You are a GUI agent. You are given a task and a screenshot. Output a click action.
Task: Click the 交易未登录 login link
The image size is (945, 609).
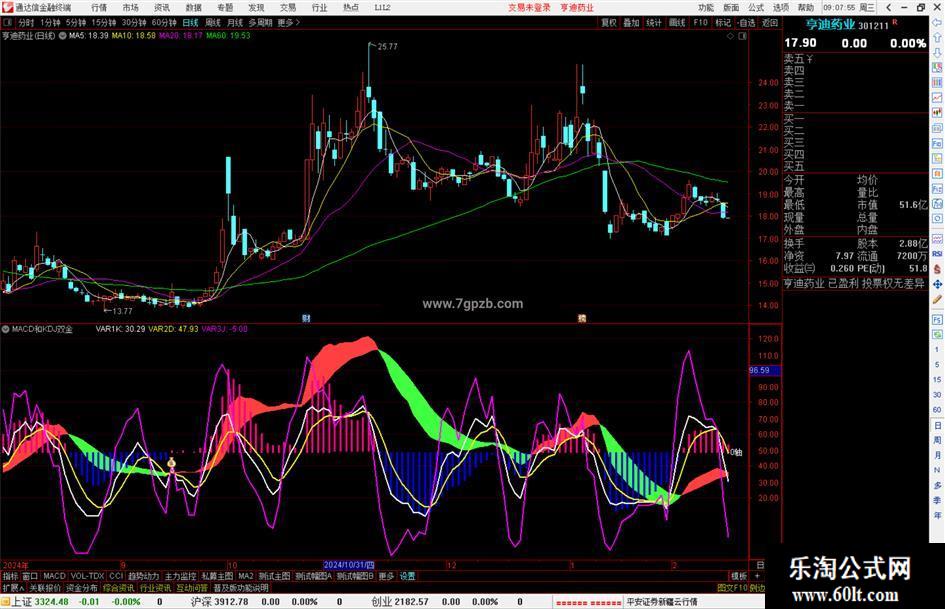click(530, 7)
